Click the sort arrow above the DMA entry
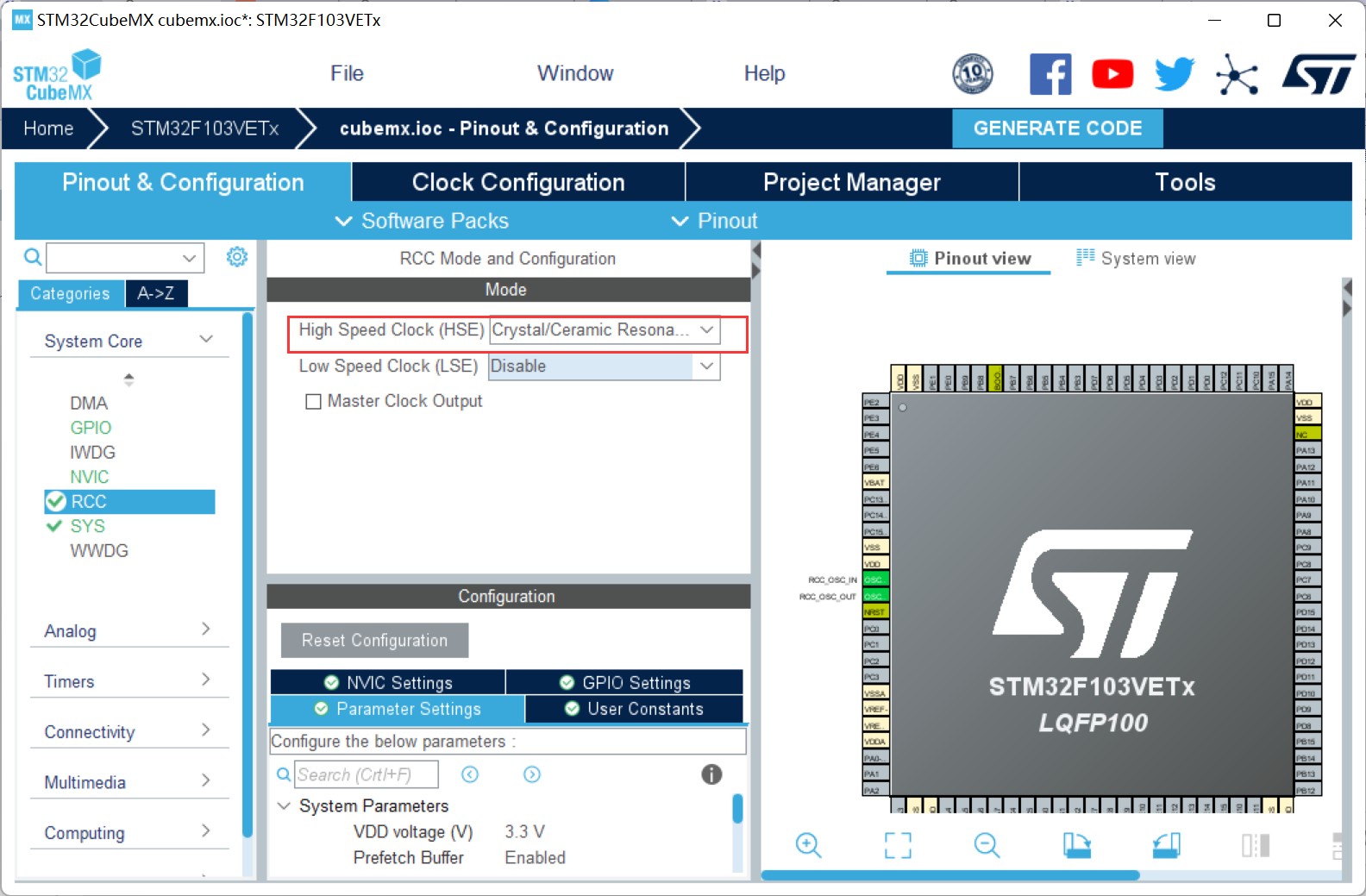Viewport: 1366px width, 896px height. [x=128, y=379]
